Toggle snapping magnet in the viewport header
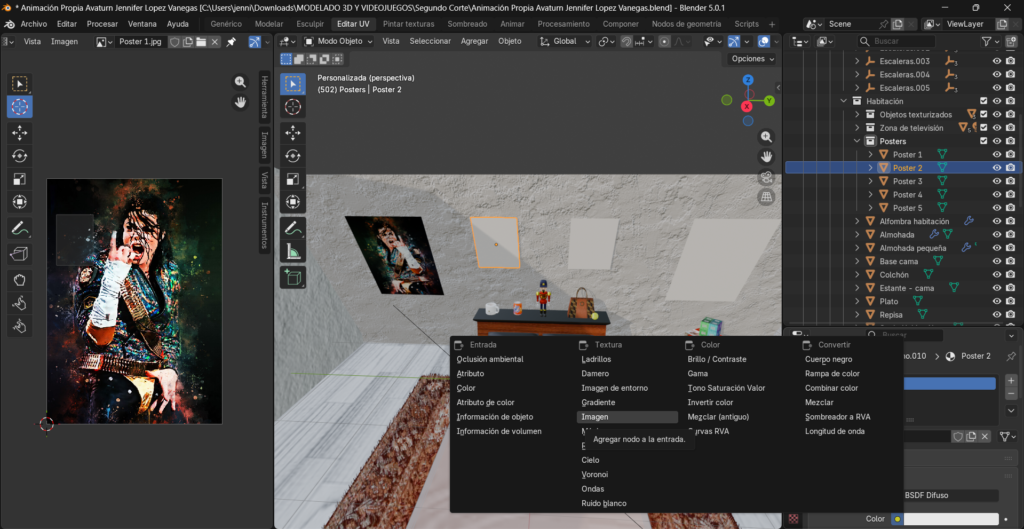This screenshot has width=1024, height=529. coord(626,41)
